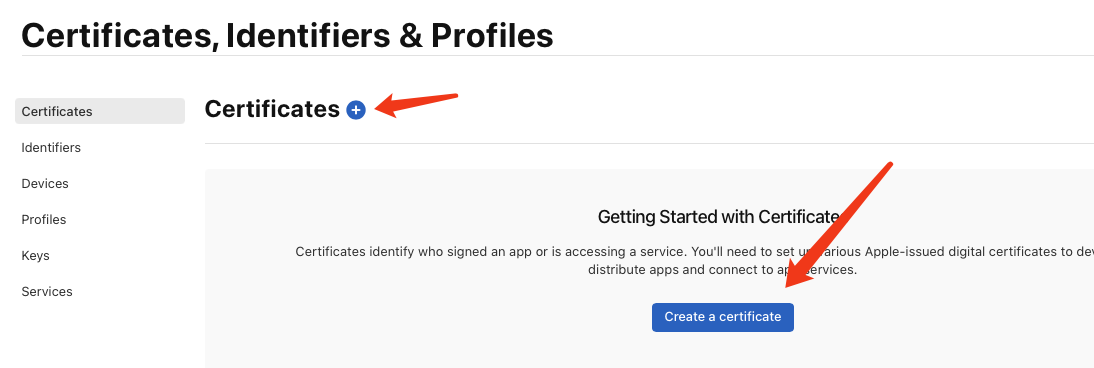Click the Getting Started with Certificates heading
The width and height of the screenshot is (1094, 368).
tap(719, 216)
